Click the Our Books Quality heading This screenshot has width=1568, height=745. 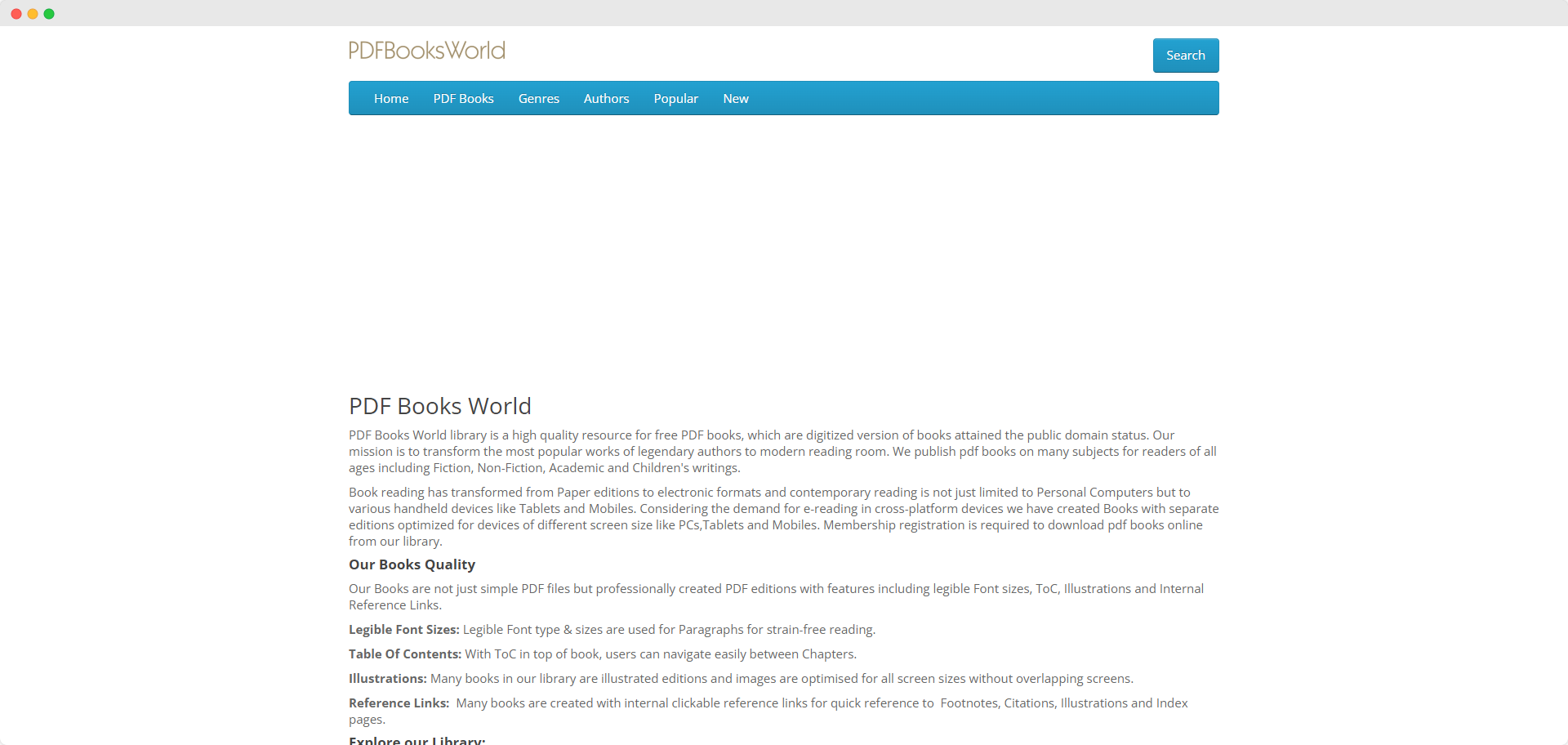[412, 564]
